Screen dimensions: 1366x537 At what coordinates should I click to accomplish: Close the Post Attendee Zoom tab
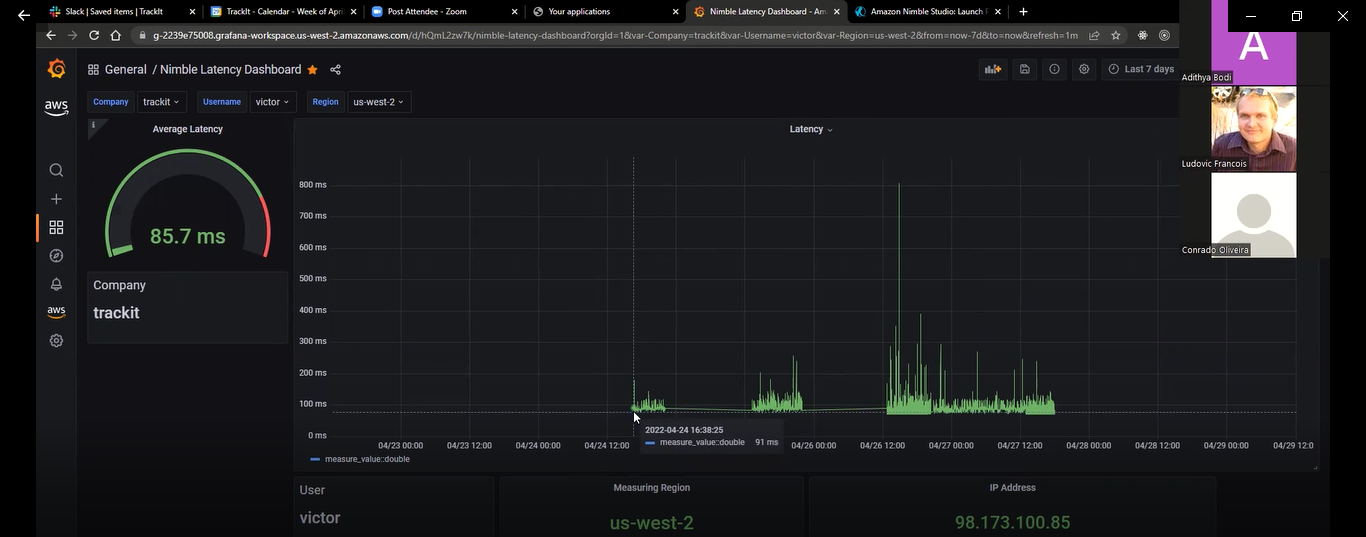[514, 12]
